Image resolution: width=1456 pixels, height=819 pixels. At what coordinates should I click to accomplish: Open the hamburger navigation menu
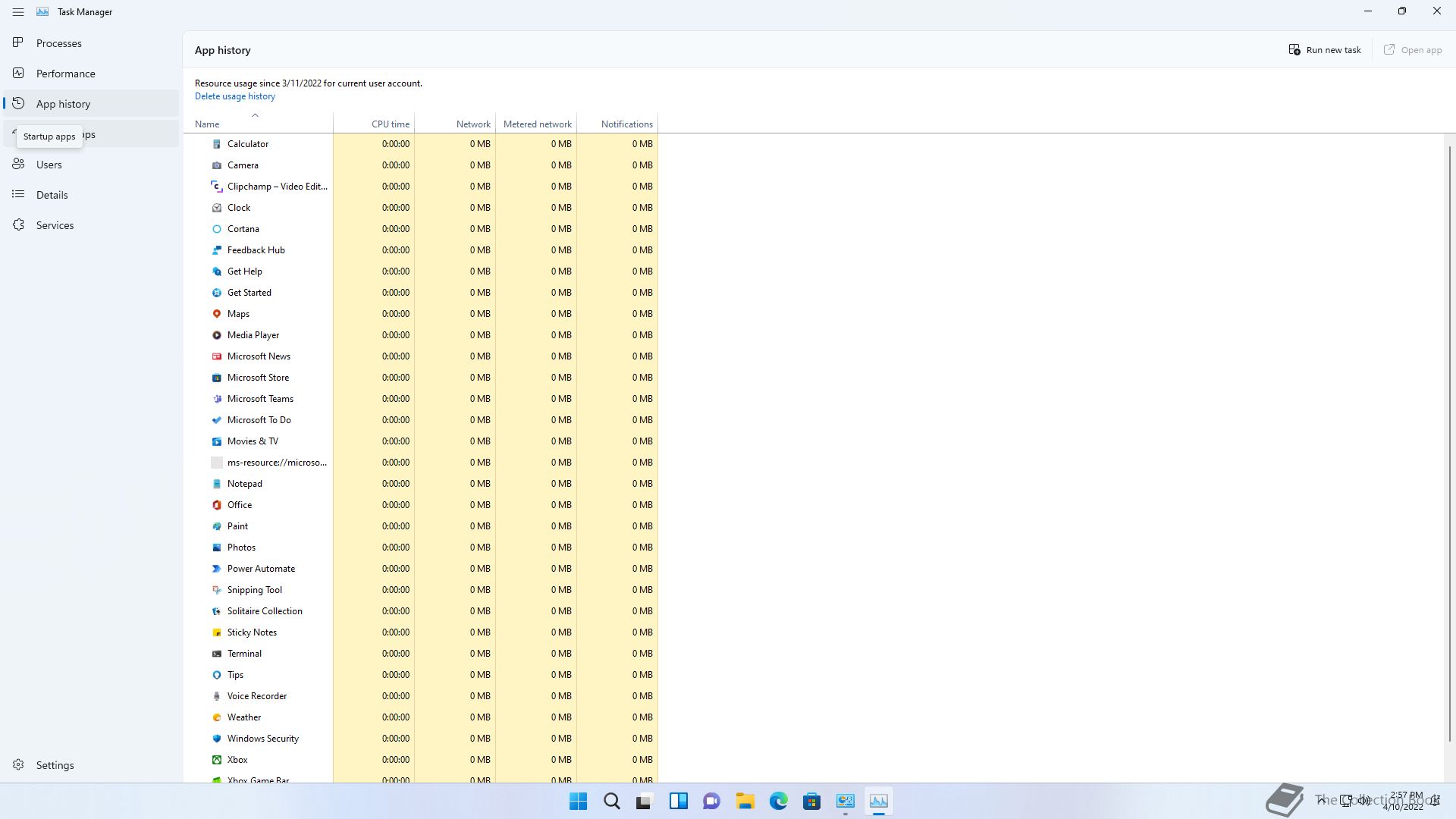(x=18, y=12)
